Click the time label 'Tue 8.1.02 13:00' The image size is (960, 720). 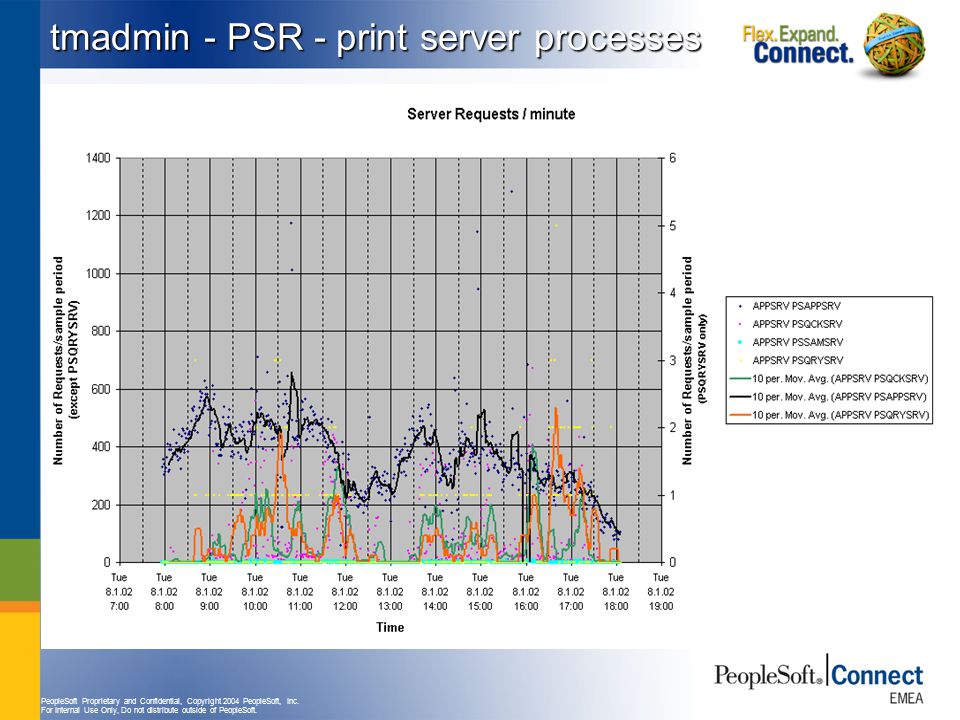click(x=389, y=591)
